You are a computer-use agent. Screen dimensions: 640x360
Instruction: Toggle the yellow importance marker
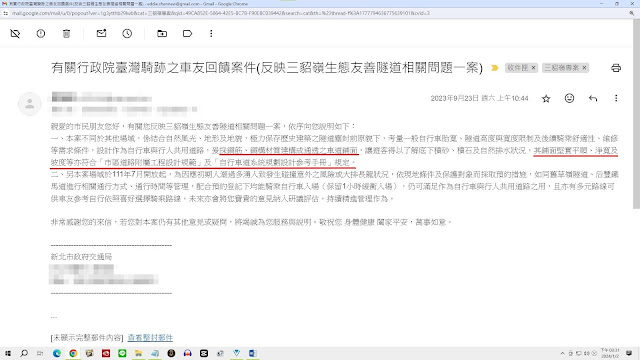494,68
